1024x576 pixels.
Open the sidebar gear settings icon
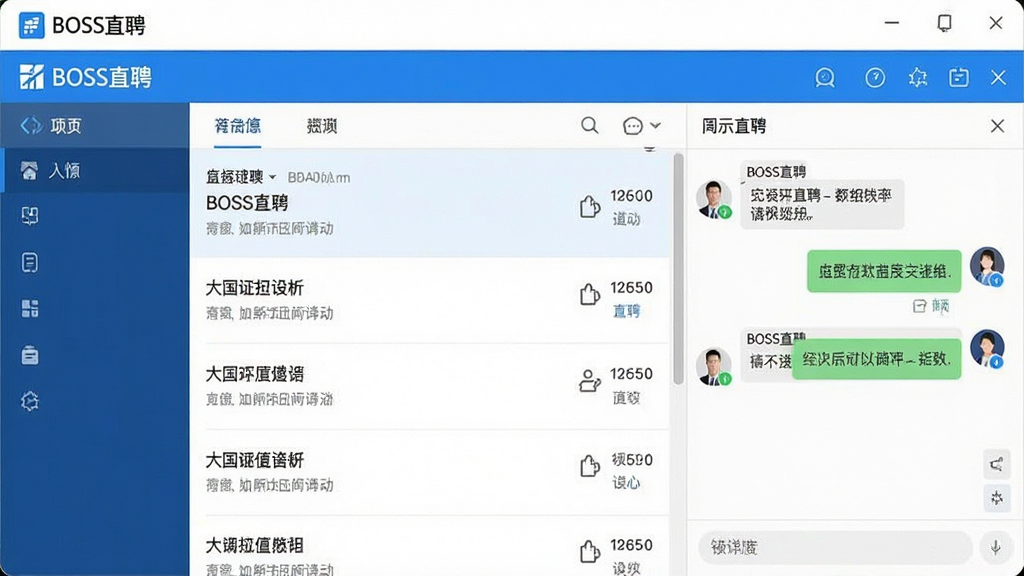(x=29, y=401)
